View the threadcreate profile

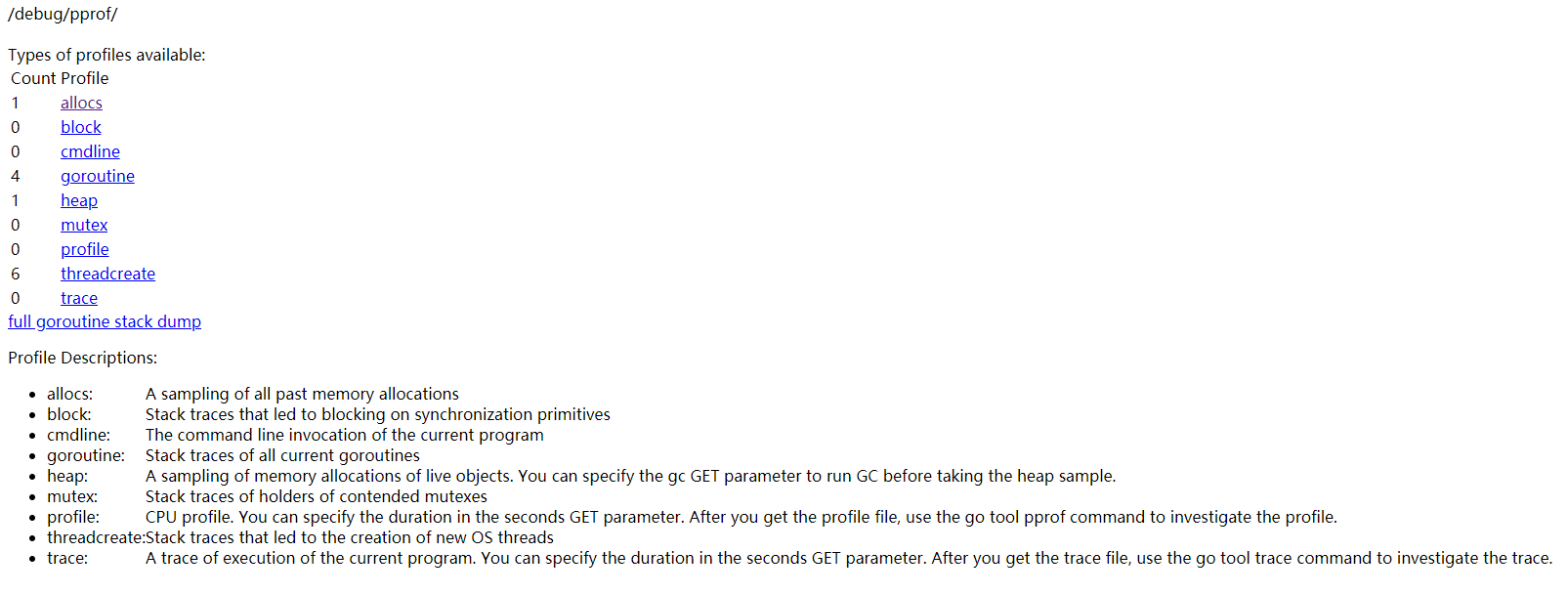tap(107, 274)
